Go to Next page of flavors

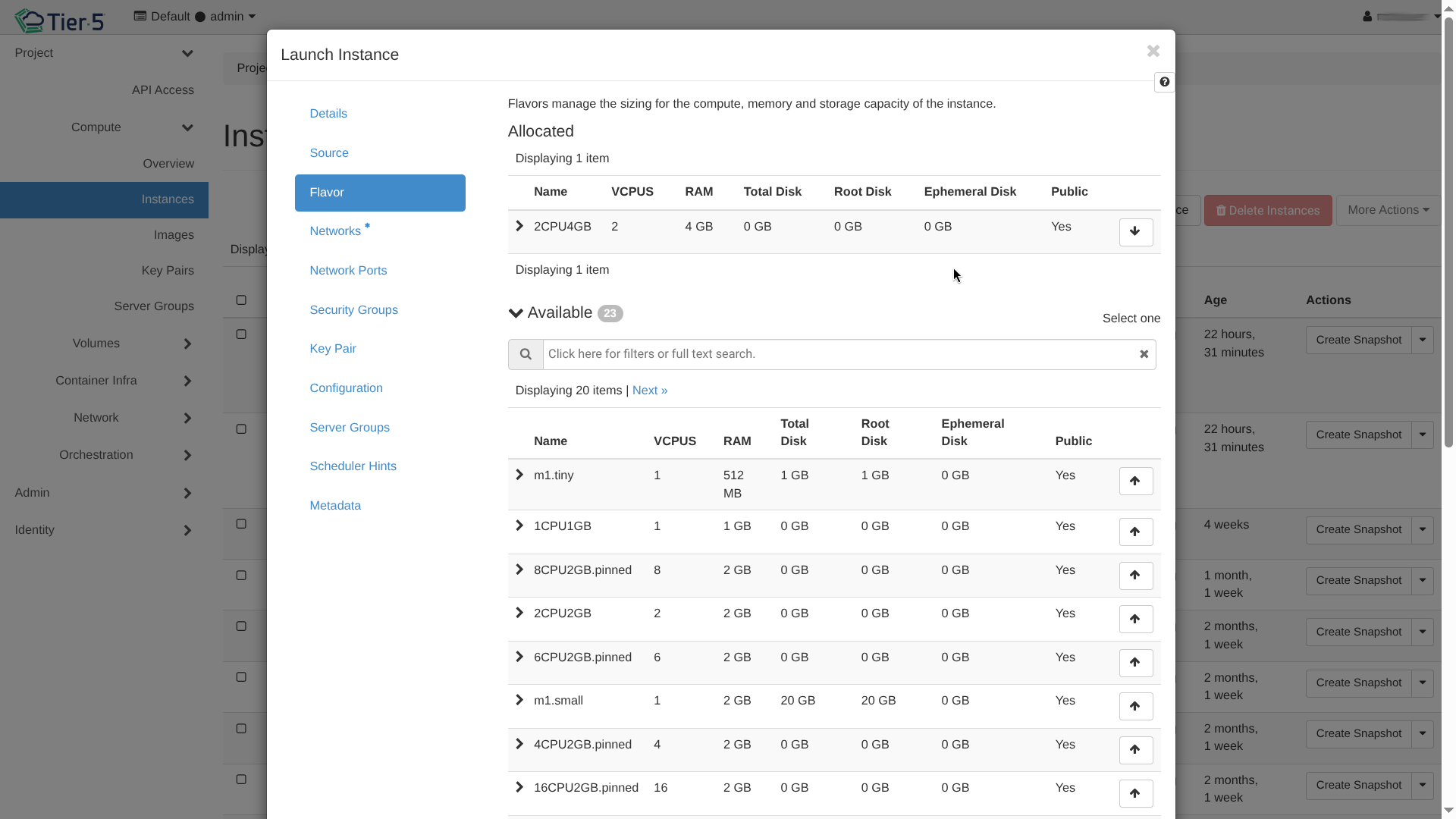click(x=650, y=391)
